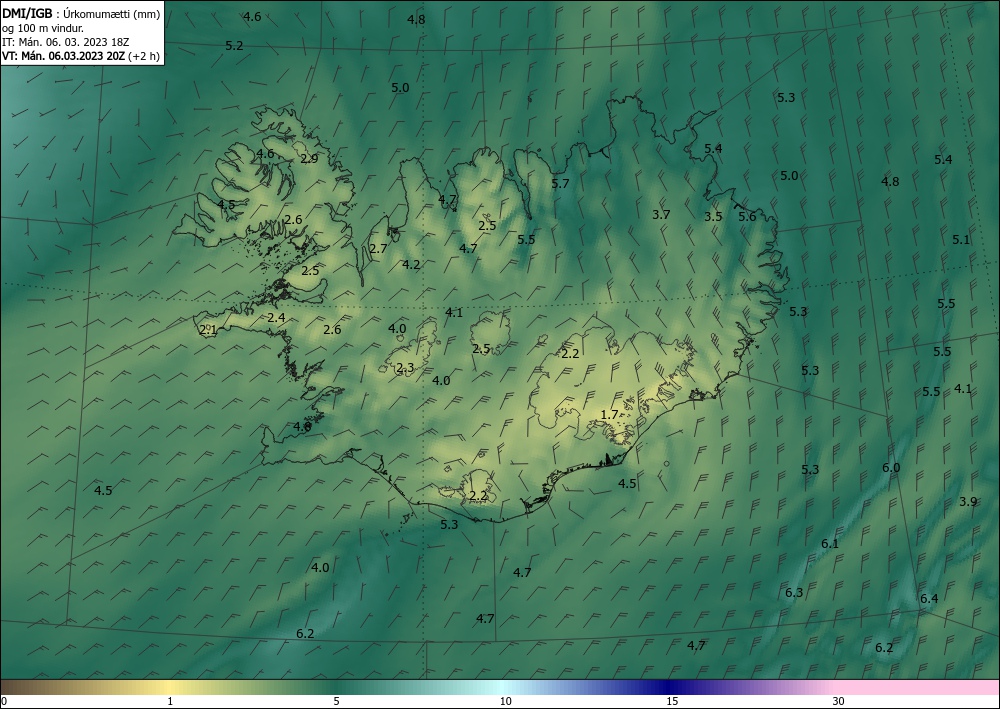This screenshot has height=709, width=1000.
Task: Click the dark navy section of the color scale
Action: pyautogui.click(x=670, y=687)
